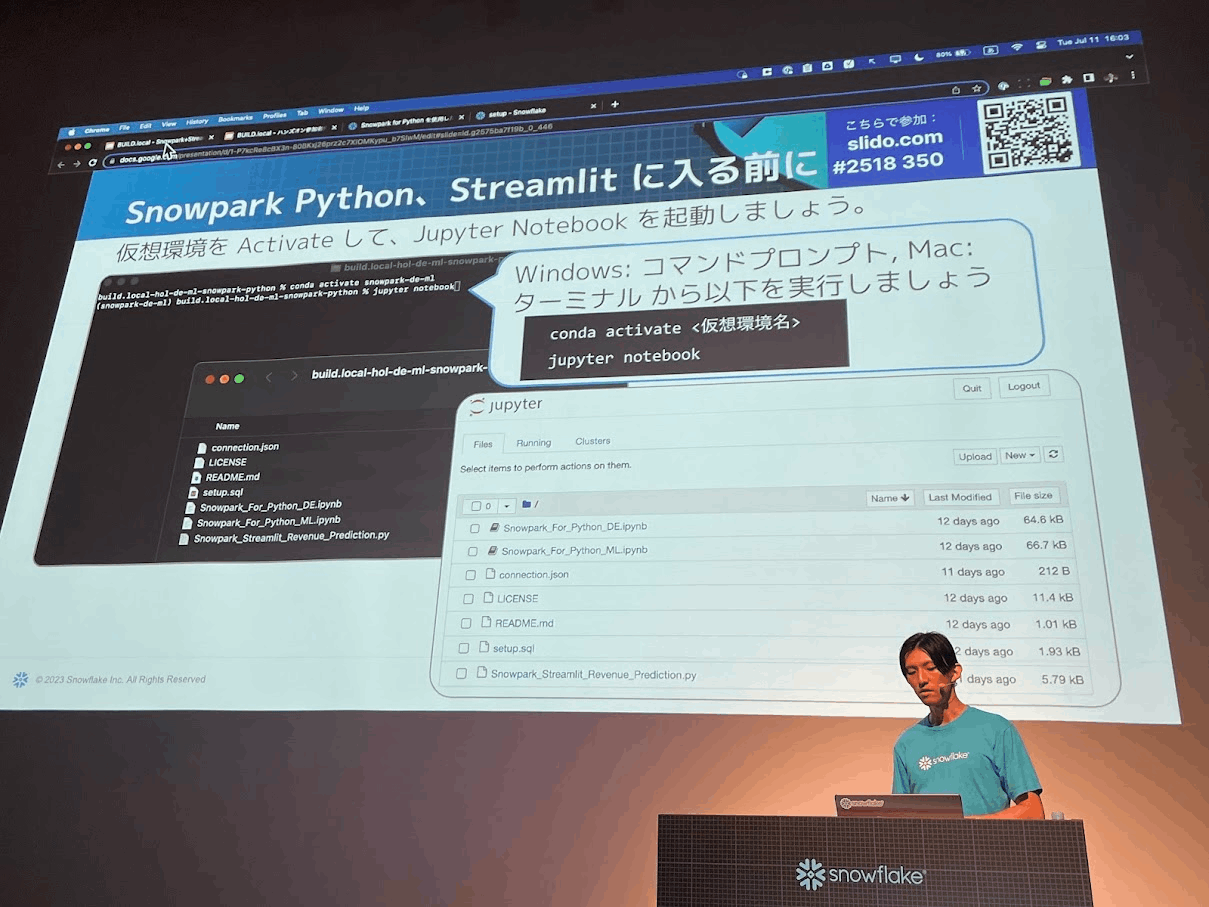Click the Name column header in Finder

(227, 426)
